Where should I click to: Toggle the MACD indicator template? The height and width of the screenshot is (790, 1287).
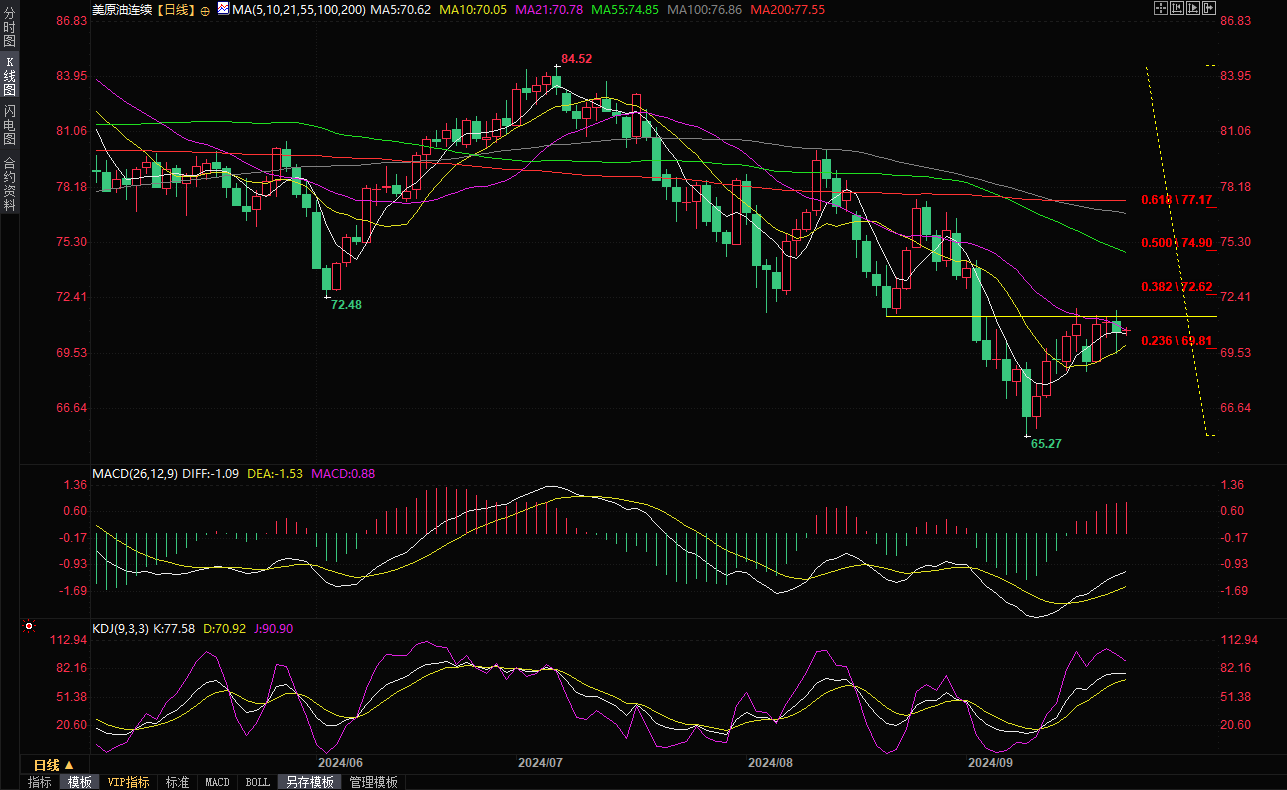[217, 782]
